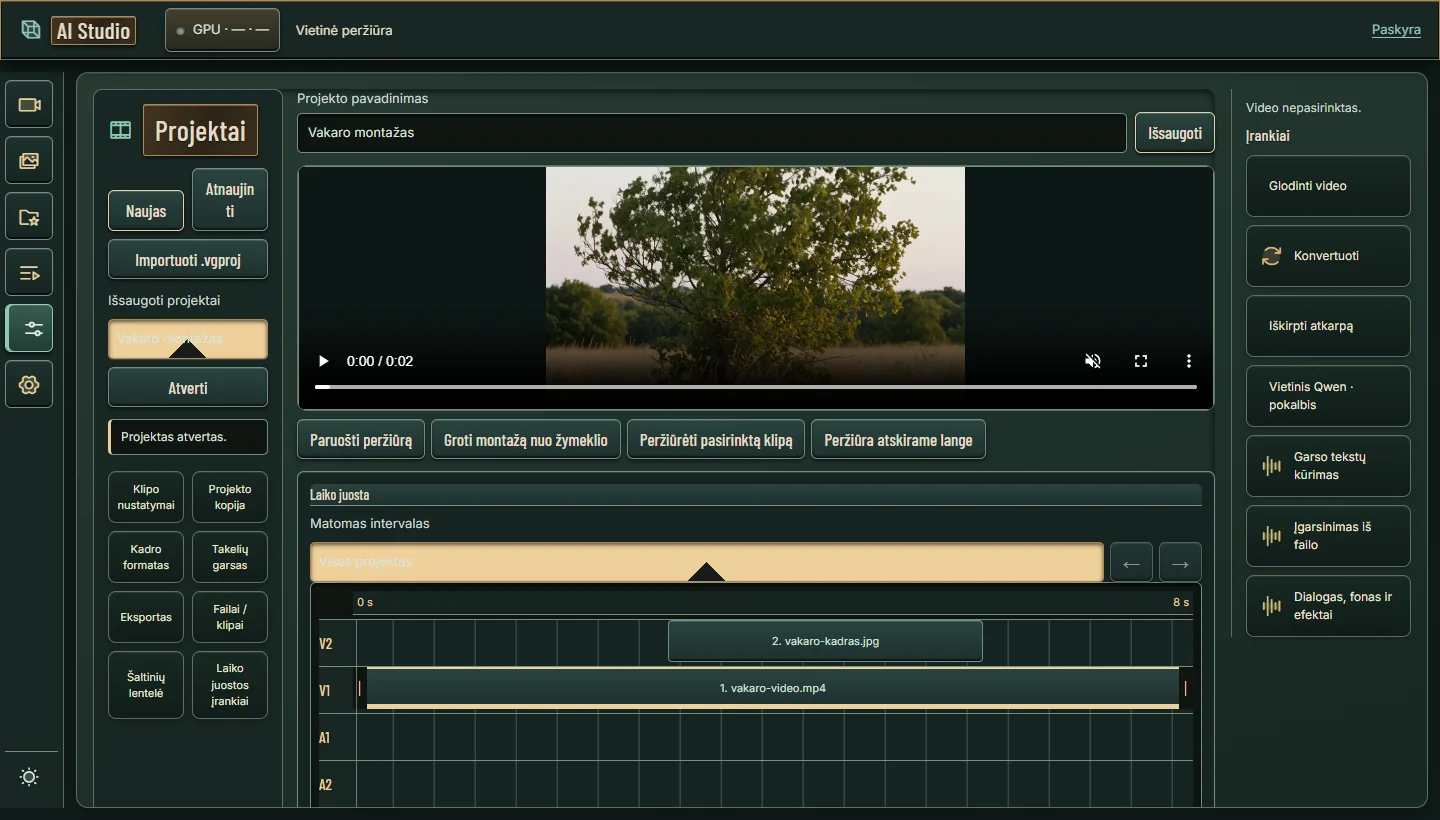Viewport: 1440px width, 820px height.
Task: Shift visible interval left with arrow
Action: coord(1131,563)
